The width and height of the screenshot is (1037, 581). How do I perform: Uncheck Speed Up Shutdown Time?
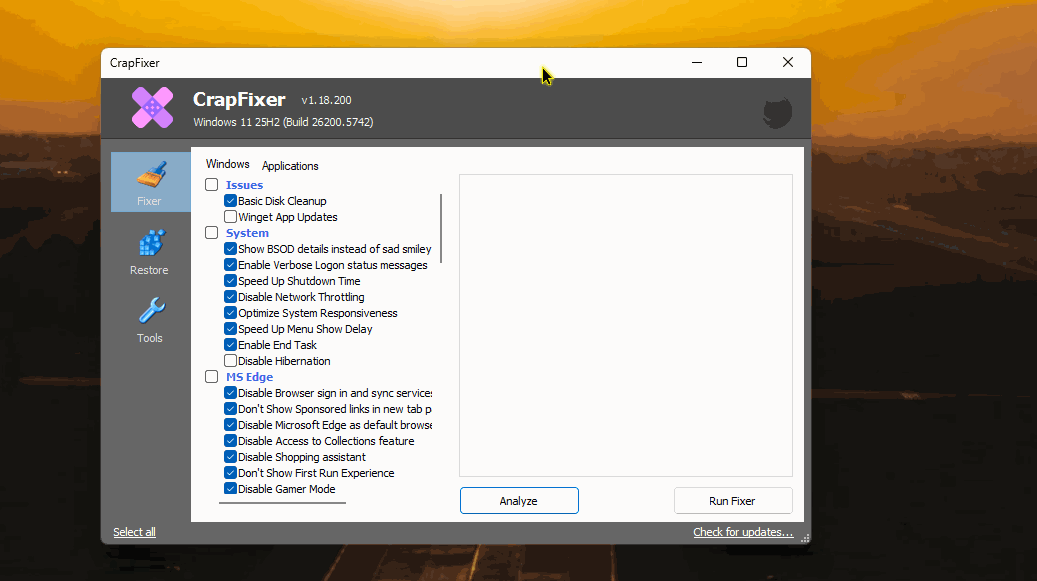click(230, 281)
